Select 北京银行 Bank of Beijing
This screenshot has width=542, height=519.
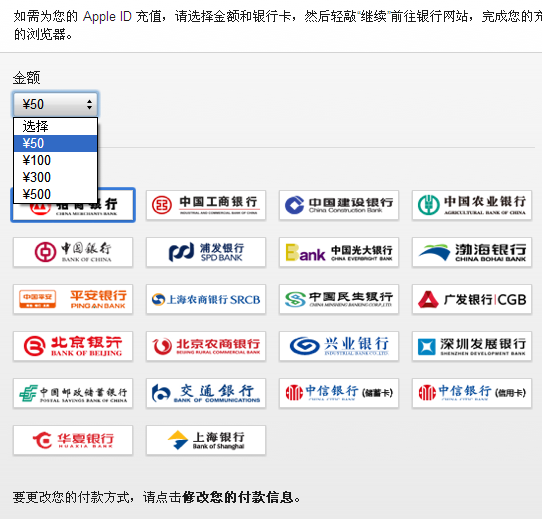(73, 346)
